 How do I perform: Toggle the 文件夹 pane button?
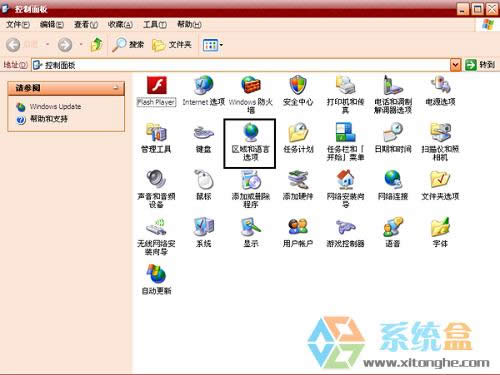point(172,45)
